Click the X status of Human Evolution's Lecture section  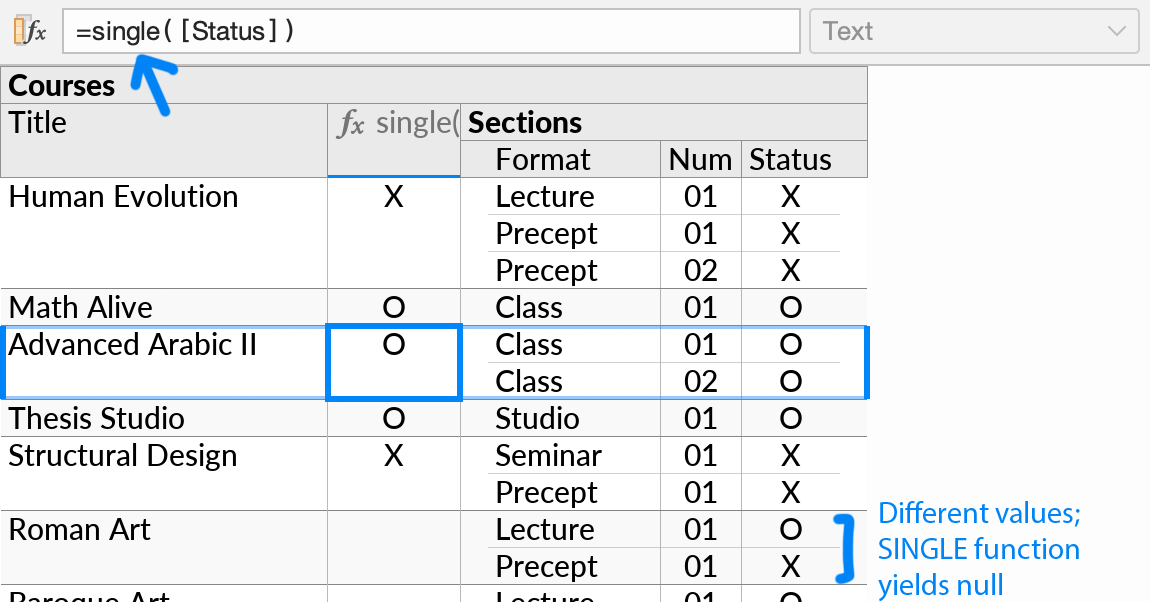click(x=791, y=196)
